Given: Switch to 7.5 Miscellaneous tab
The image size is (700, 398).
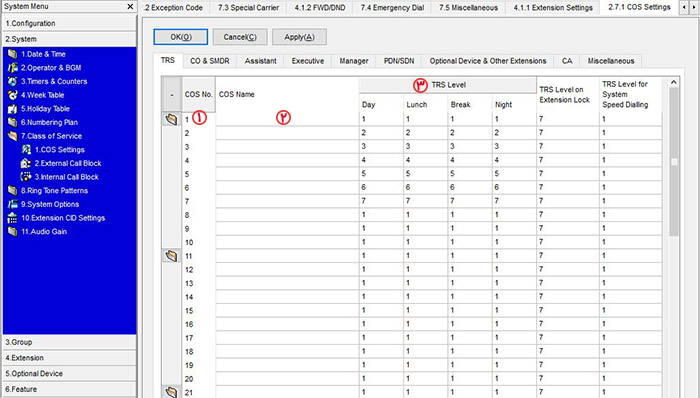Looking at the screenshot, I should (x=468, y=8).
